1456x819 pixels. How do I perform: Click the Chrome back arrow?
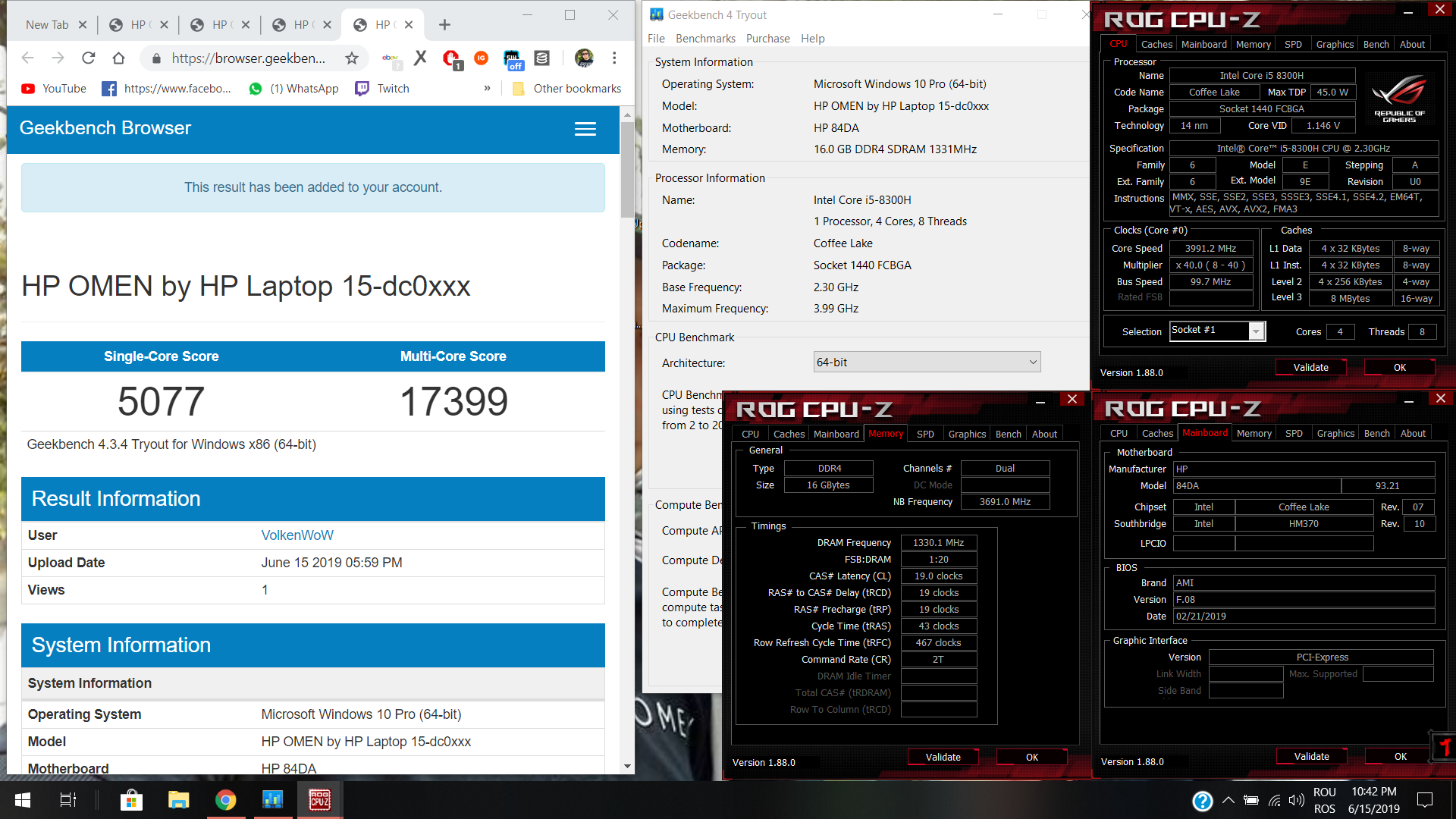28,58
